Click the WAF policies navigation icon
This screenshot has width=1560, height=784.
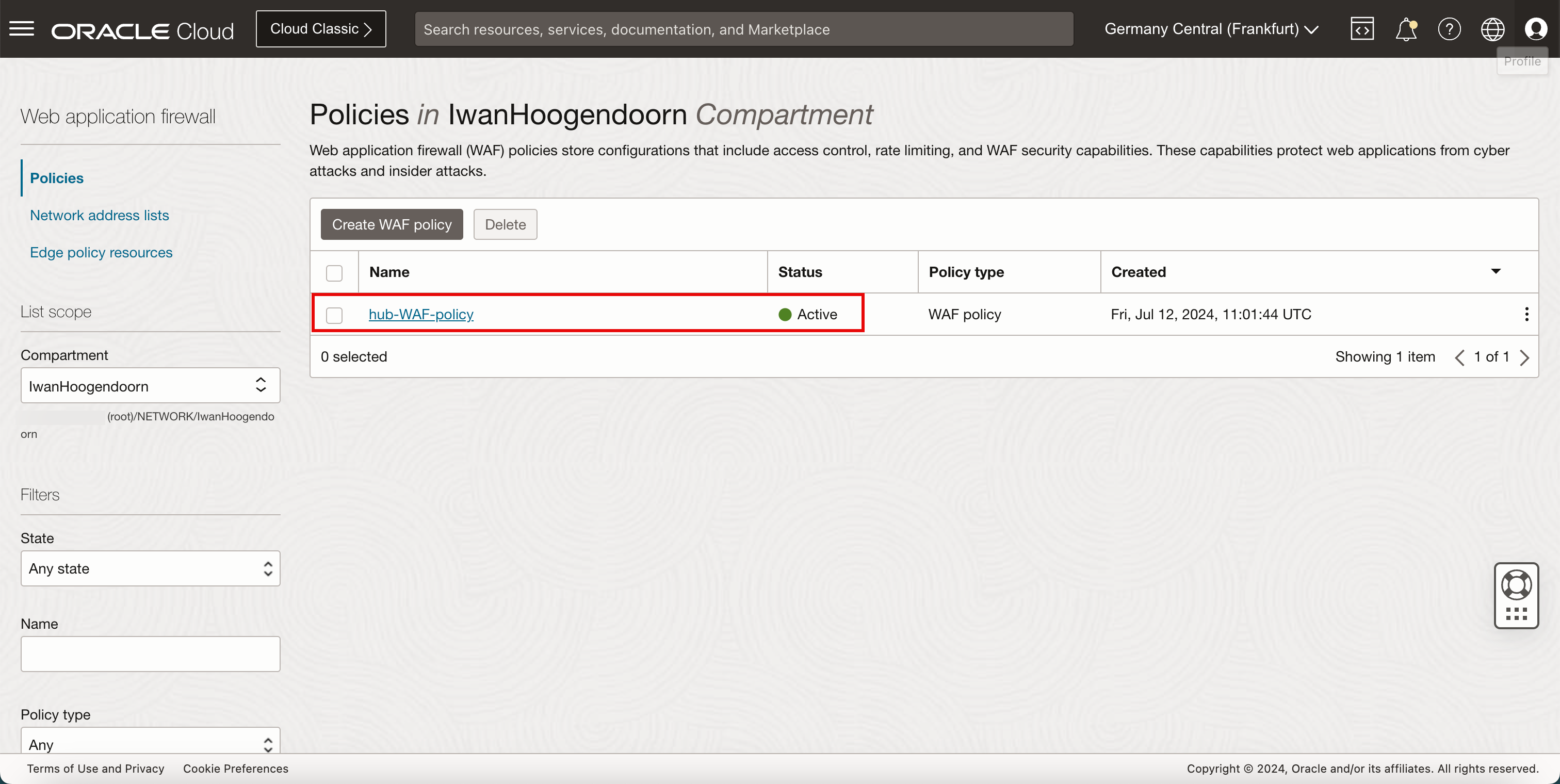click(x=56, y=177)
